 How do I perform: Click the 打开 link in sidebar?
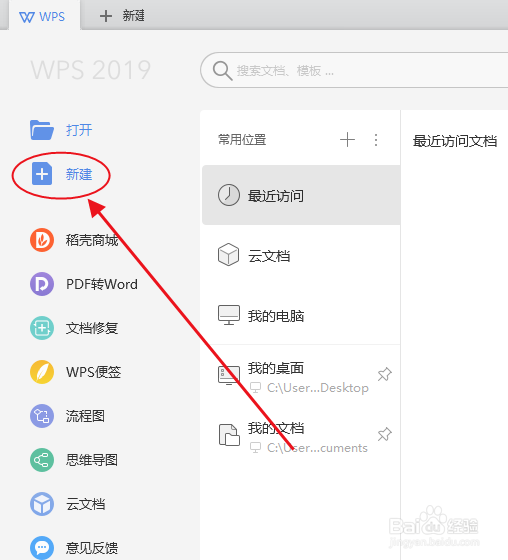pos(79,130)
